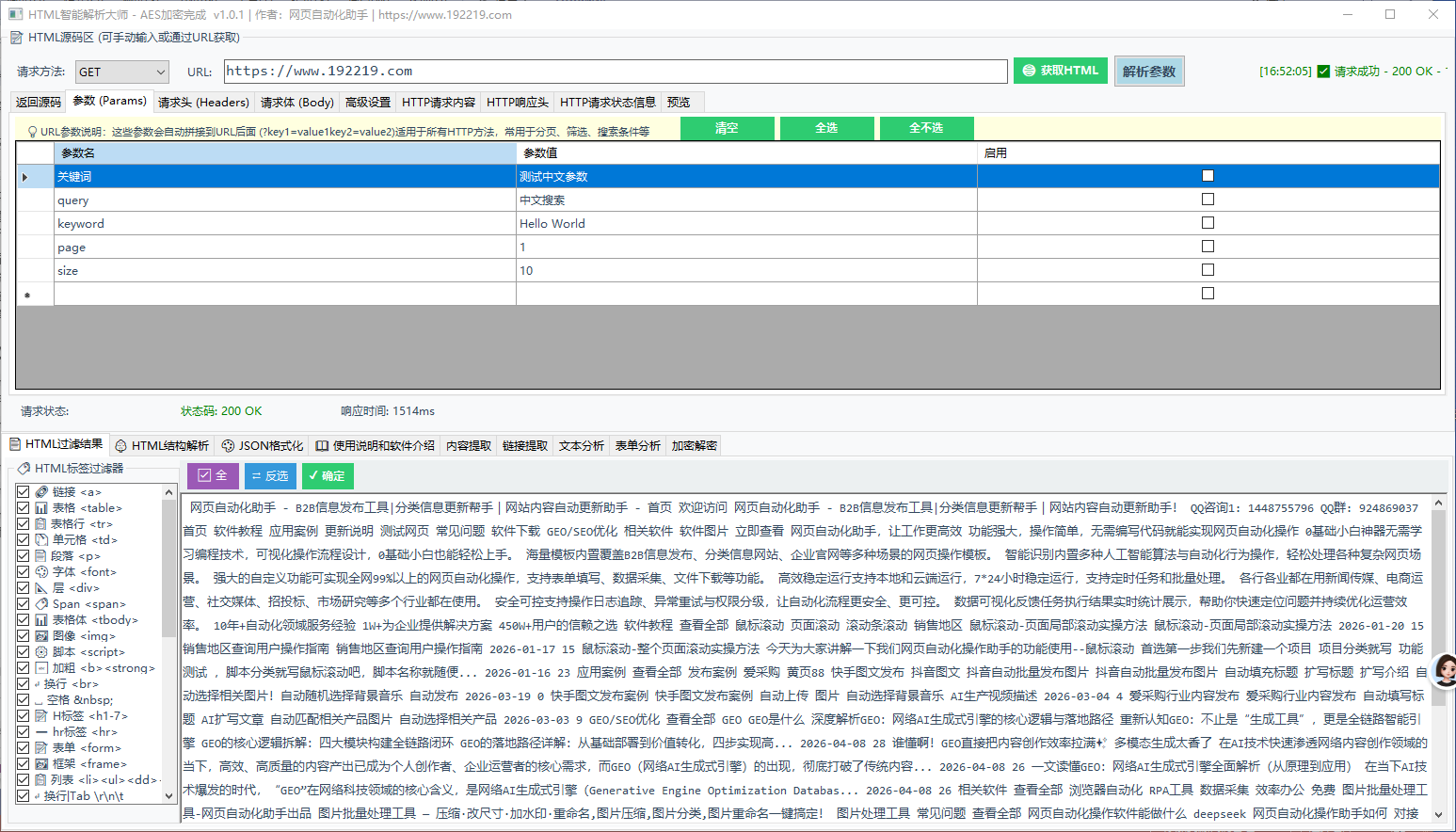Click the 图像 <img> picture icon
This screenshot has height=832, width=1456.
coord(41,636)
